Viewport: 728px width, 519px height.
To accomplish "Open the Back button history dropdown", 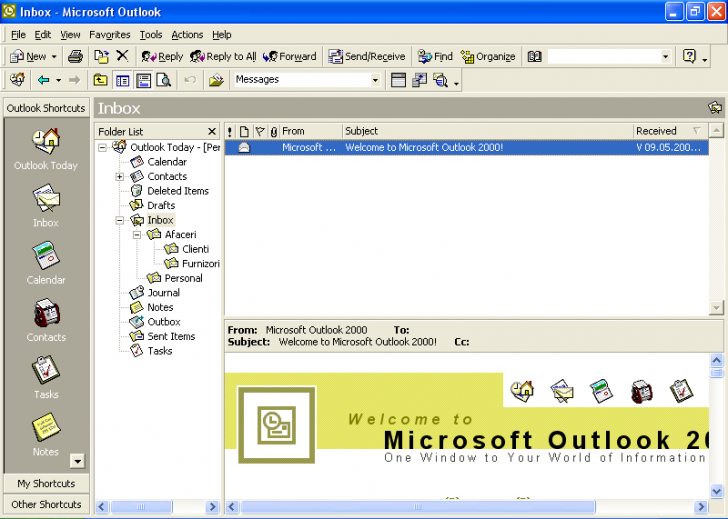I will (x=58, y=80).
